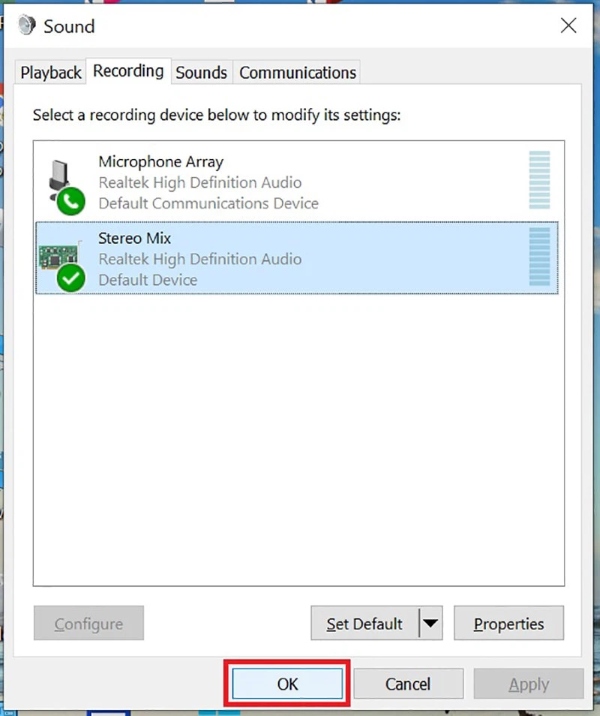Image resolution: width=600 pixels, height=716 pixels.
Task: Click the Stereo Mix sound card icon
Action: coord(59,255)
